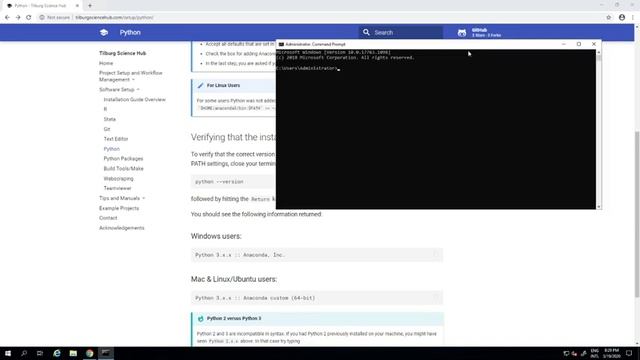
Task: Open Installation Guide Overview page
Action: click(x=135, y=100)
